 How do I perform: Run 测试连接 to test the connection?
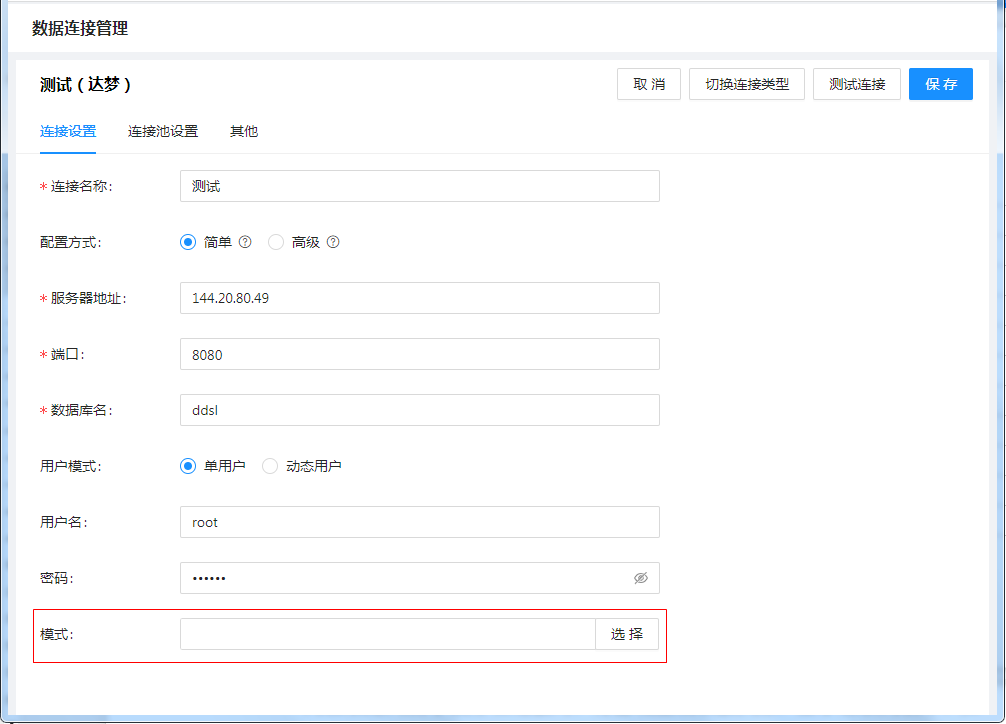[857, 84]
